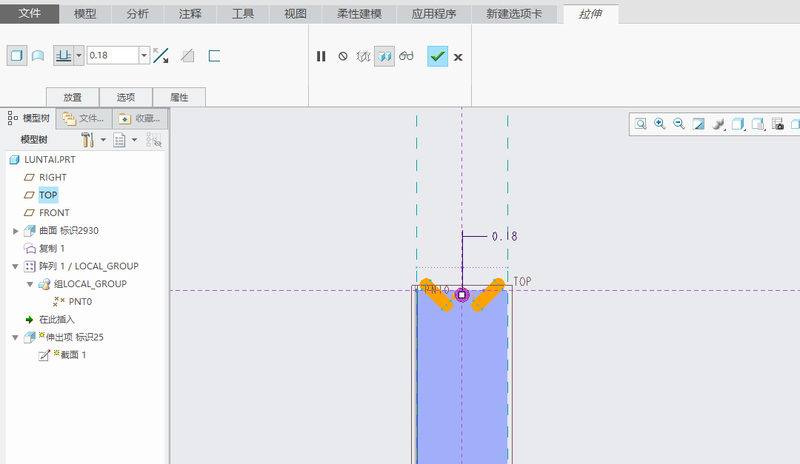The width and height of the screenshot is (800, 464).
Task: Click the 0.18 dimension label in viewport
Action: [x=505, y=236]
